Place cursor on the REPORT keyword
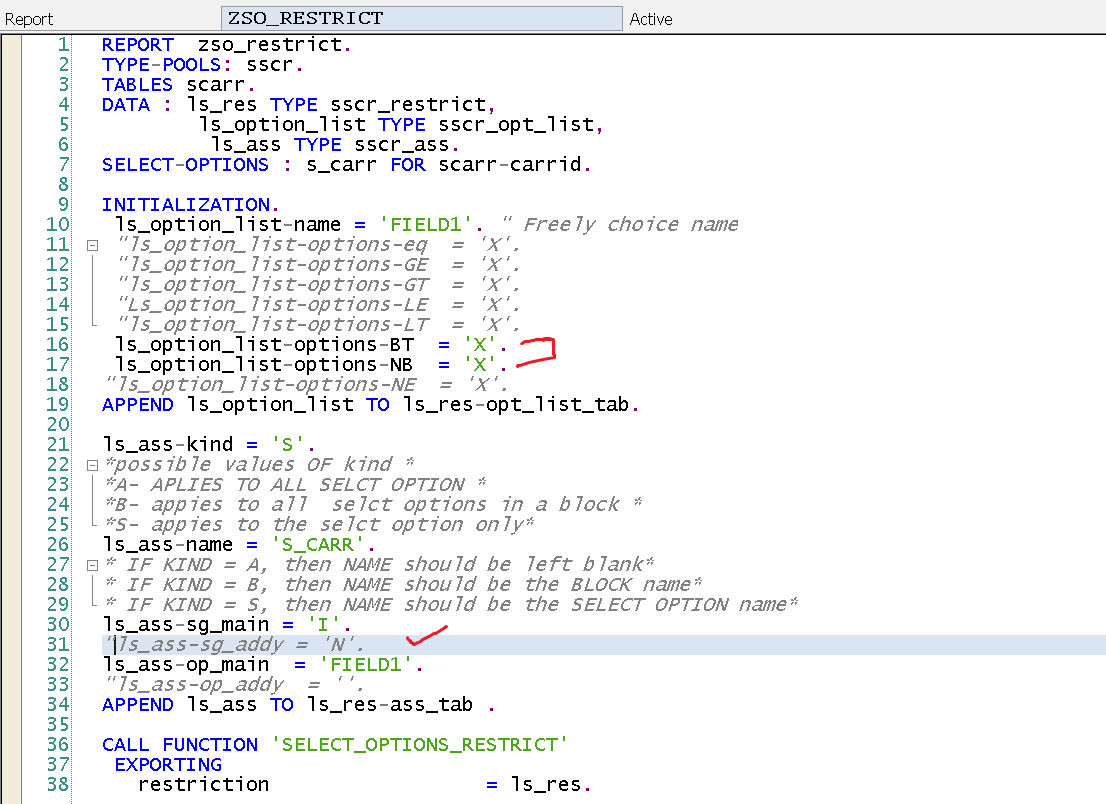The image size is (1106, 804). 137,45
